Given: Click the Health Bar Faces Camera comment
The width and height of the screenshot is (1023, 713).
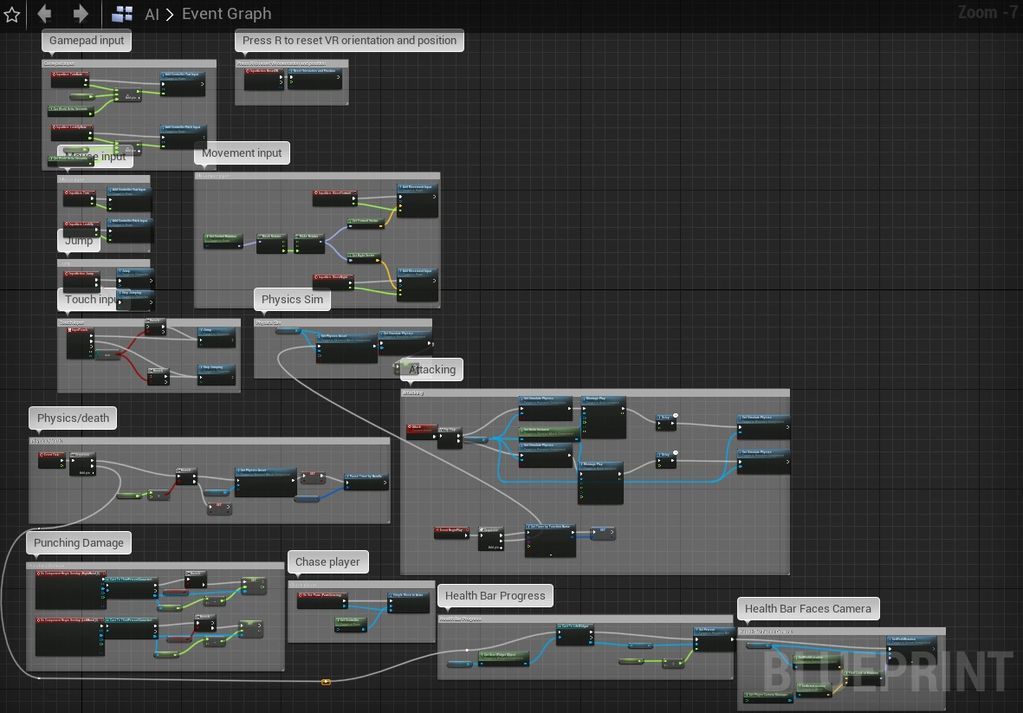Looking at the screenshot, I should pyautogui.click(x=808, y=608).
